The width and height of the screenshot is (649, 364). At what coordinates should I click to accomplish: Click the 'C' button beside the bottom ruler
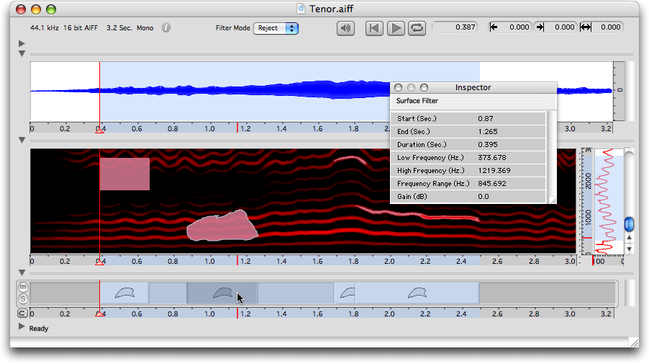22,313
